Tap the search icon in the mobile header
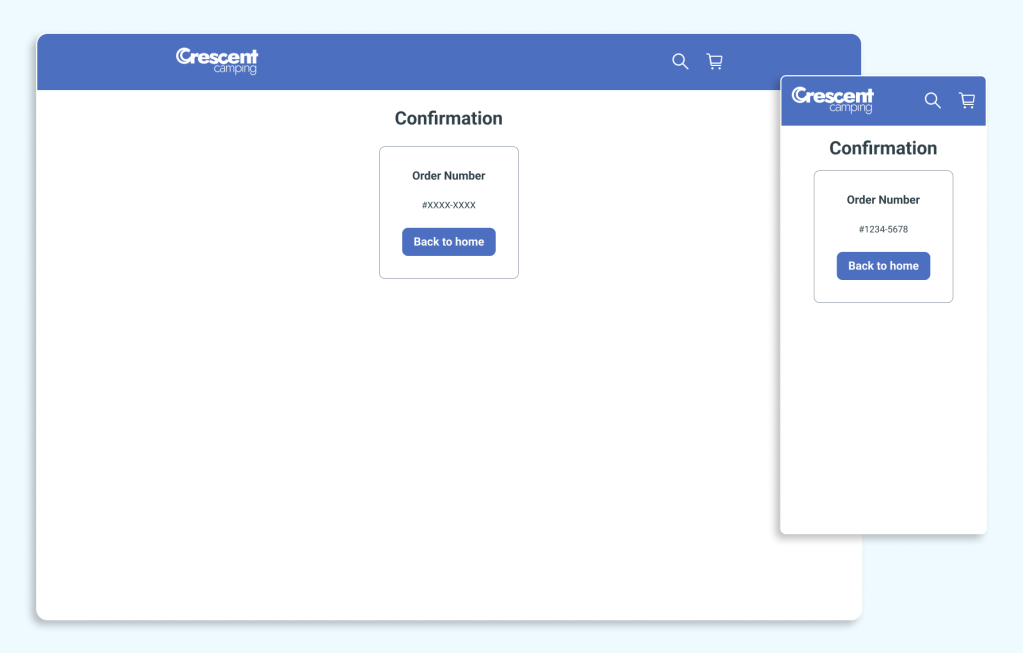 (932, 100)
